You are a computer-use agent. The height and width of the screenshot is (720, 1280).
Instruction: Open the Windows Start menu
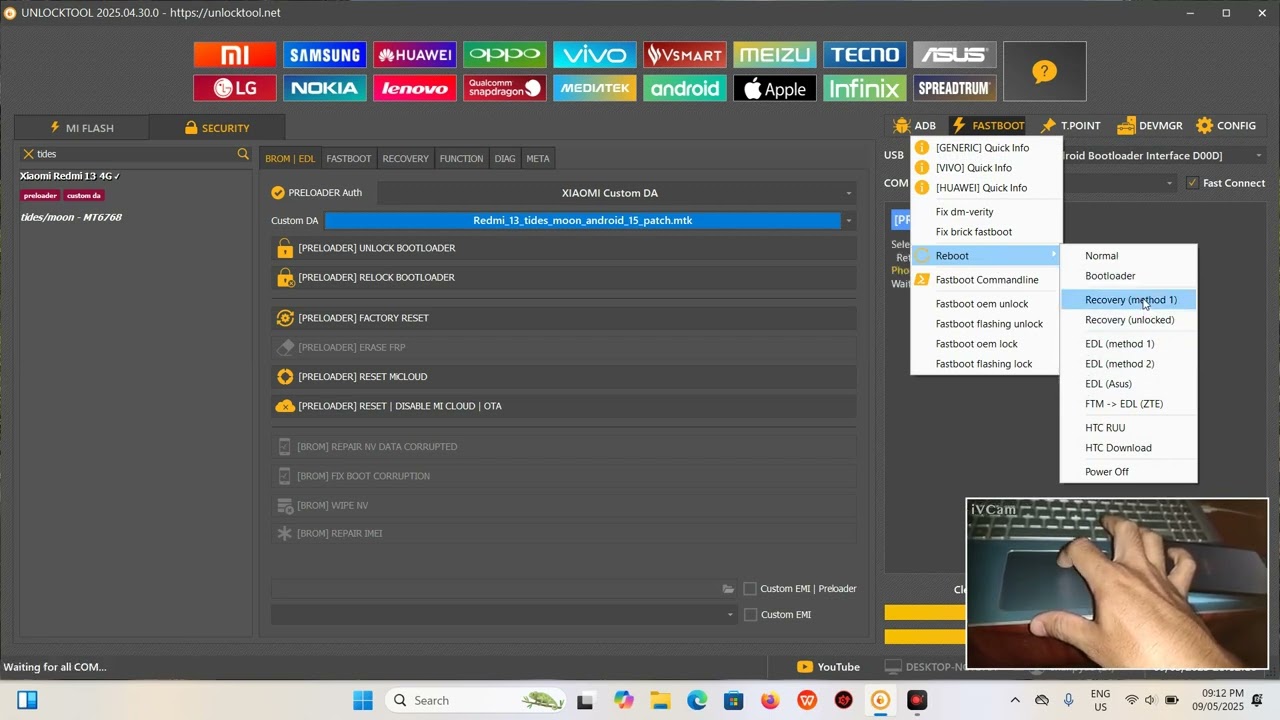pyautogui.click(x=362, y=700)
